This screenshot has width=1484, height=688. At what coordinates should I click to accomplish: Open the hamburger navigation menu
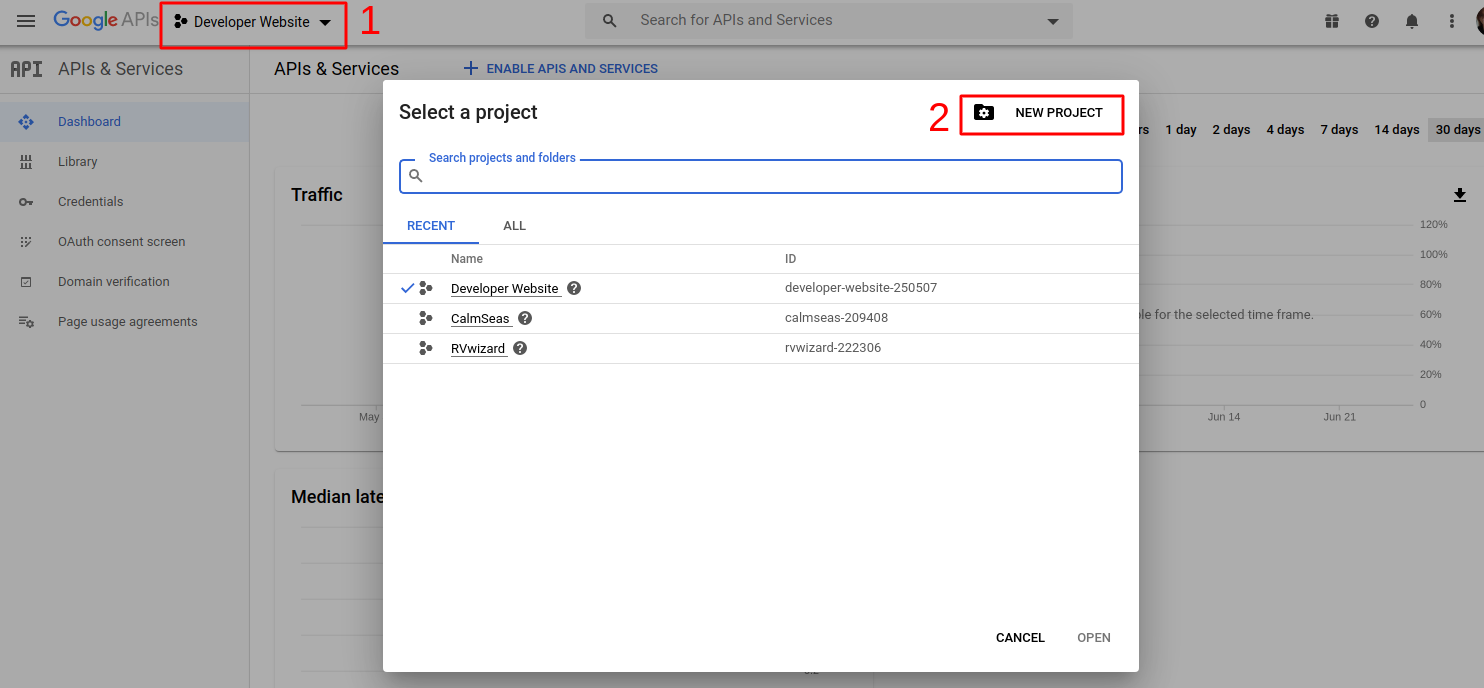[26, 21]
